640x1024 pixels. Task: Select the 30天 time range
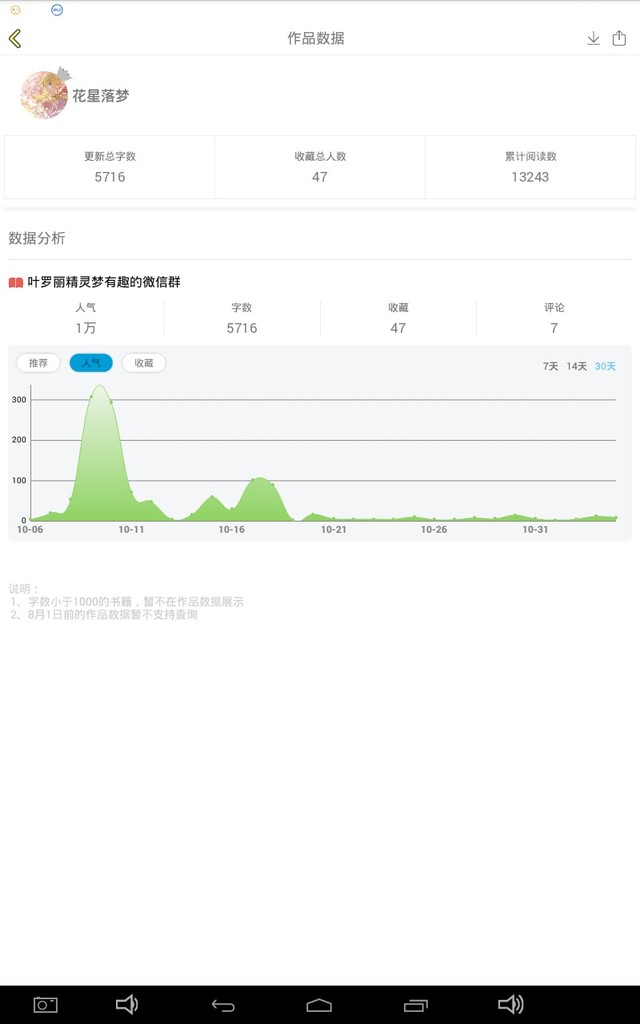point(605,366)
